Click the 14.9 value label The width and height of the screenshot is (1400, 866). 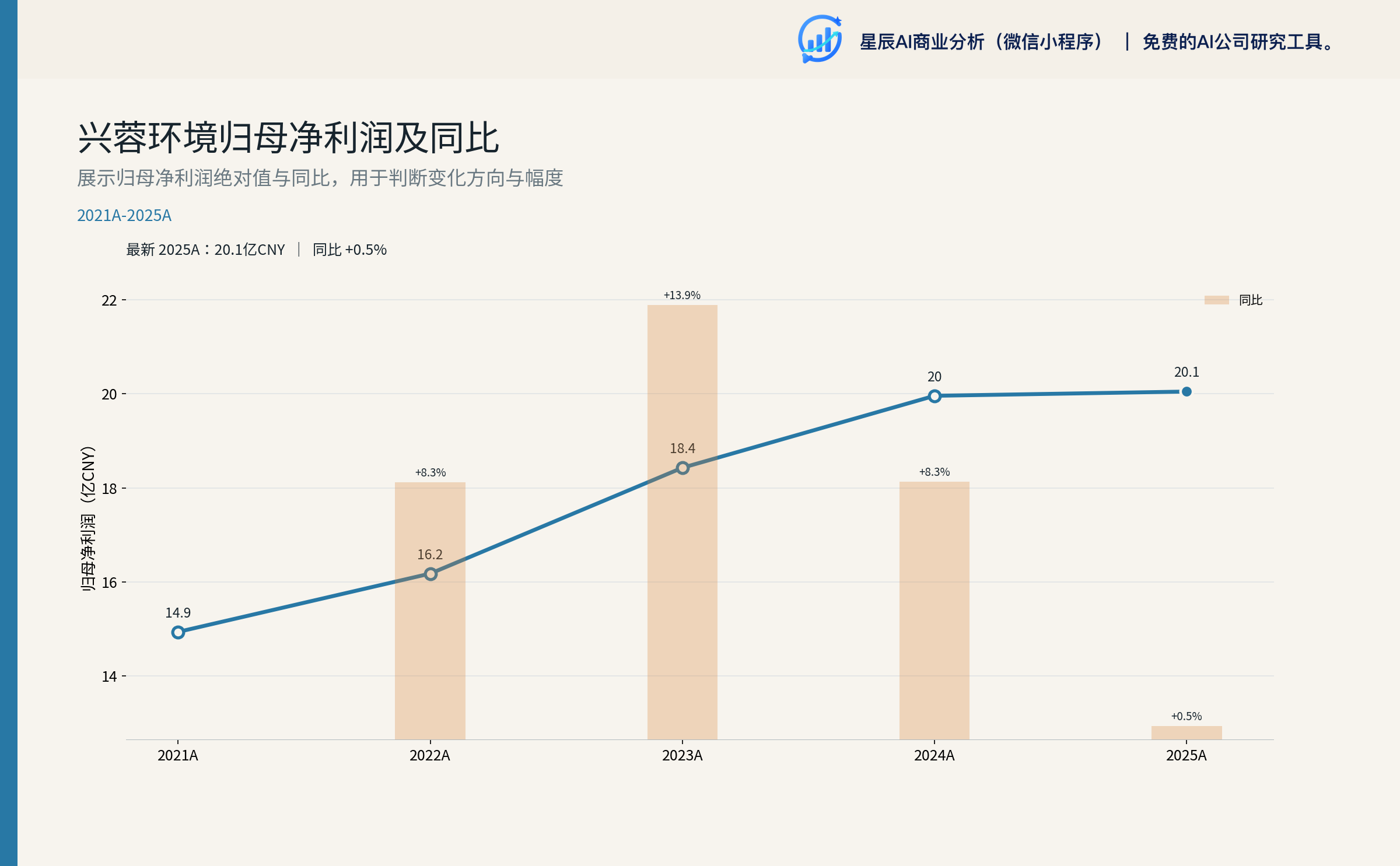pos(178,613)
